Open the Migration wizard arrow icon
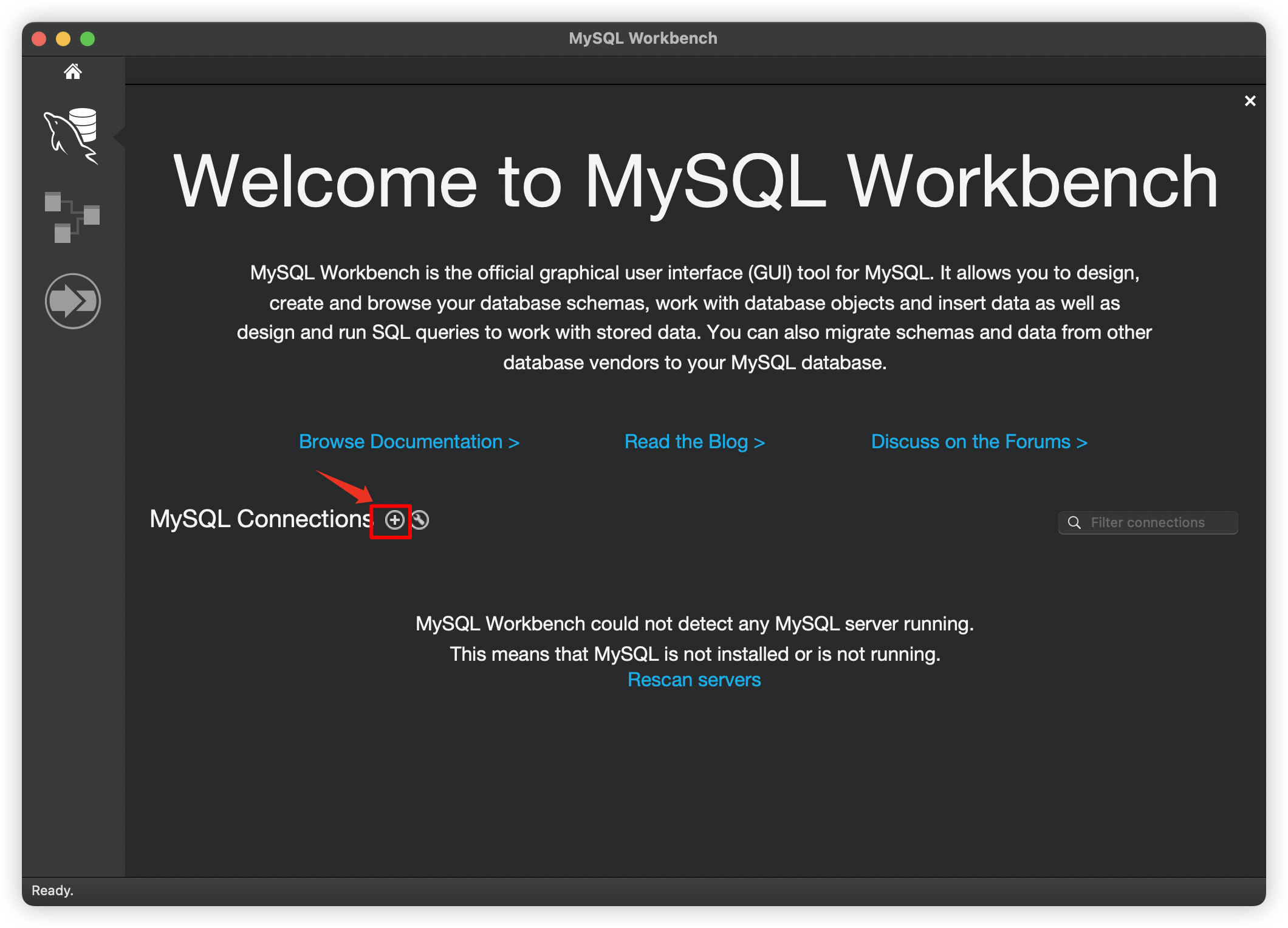 (72, 301)
